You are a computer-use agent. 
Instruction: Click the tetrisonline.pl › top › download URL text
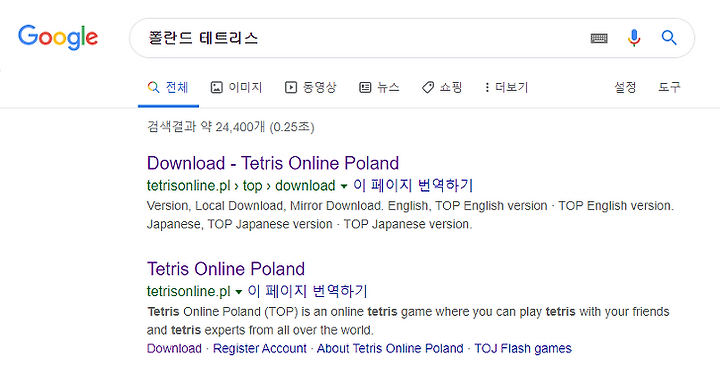(241, 186)
